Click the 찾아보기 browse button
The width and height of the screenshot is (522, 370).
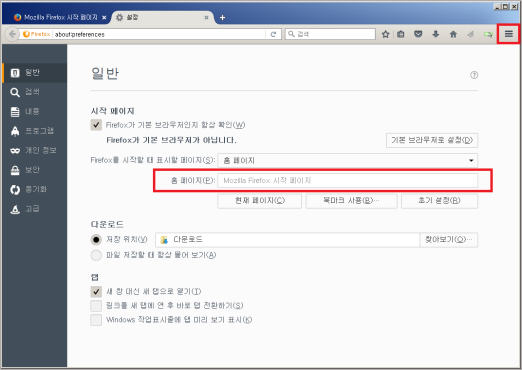(x=448, y=240)
